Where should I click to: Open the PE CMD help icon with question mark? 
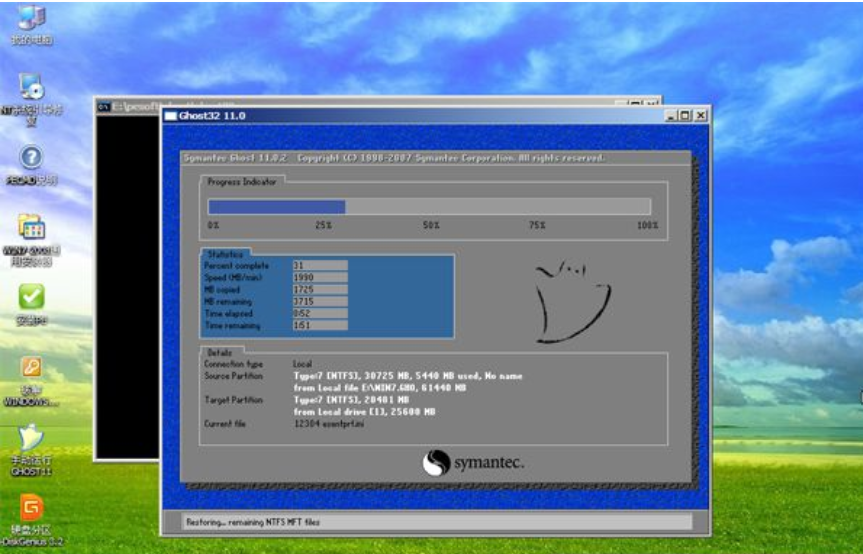(31, 157)
